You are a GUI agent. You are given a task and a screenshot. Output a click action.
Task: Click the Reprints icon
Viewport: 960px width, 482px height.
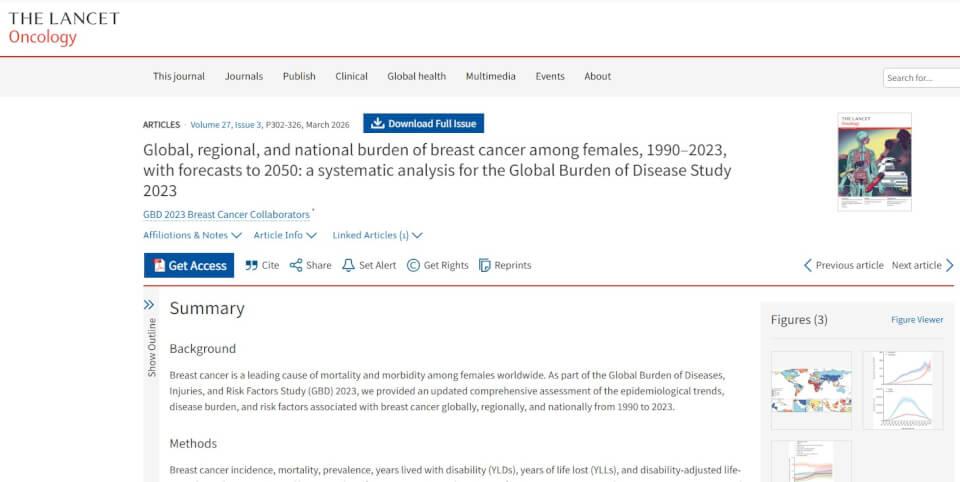[485, 265]
